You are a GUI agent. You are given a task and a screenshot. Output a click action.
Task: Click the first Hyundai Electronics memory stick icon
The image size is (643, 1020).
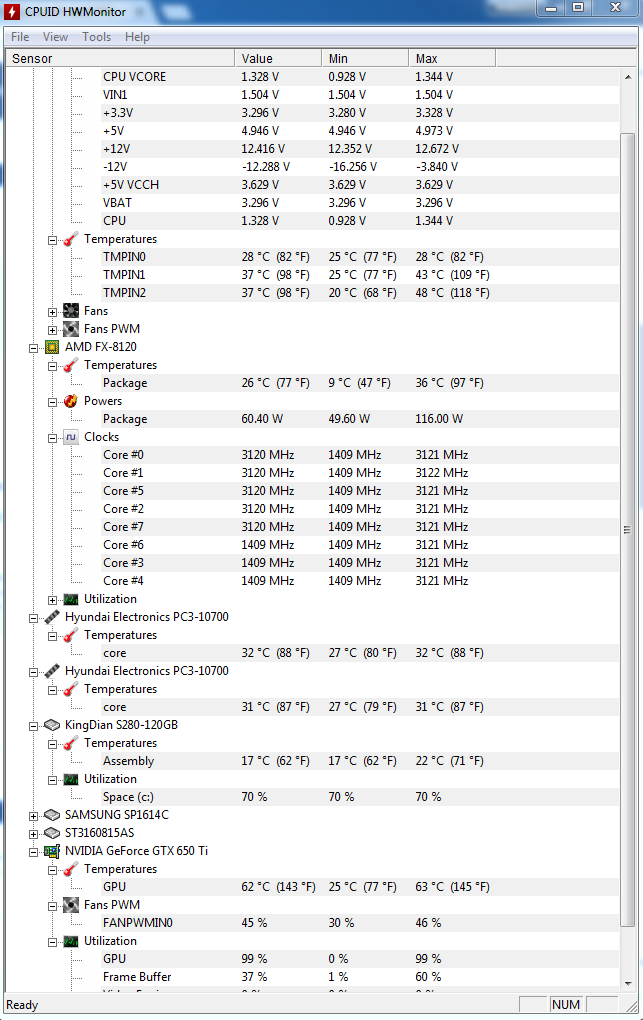(52, 617)
